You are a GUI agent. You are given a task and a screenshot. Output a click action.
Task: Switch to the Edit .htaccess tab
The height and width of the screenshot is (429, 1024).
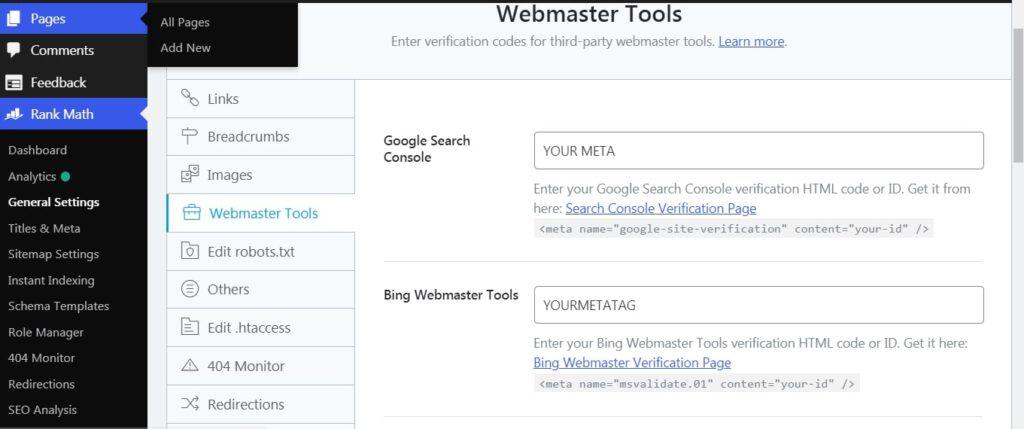(x=261, y=327)
